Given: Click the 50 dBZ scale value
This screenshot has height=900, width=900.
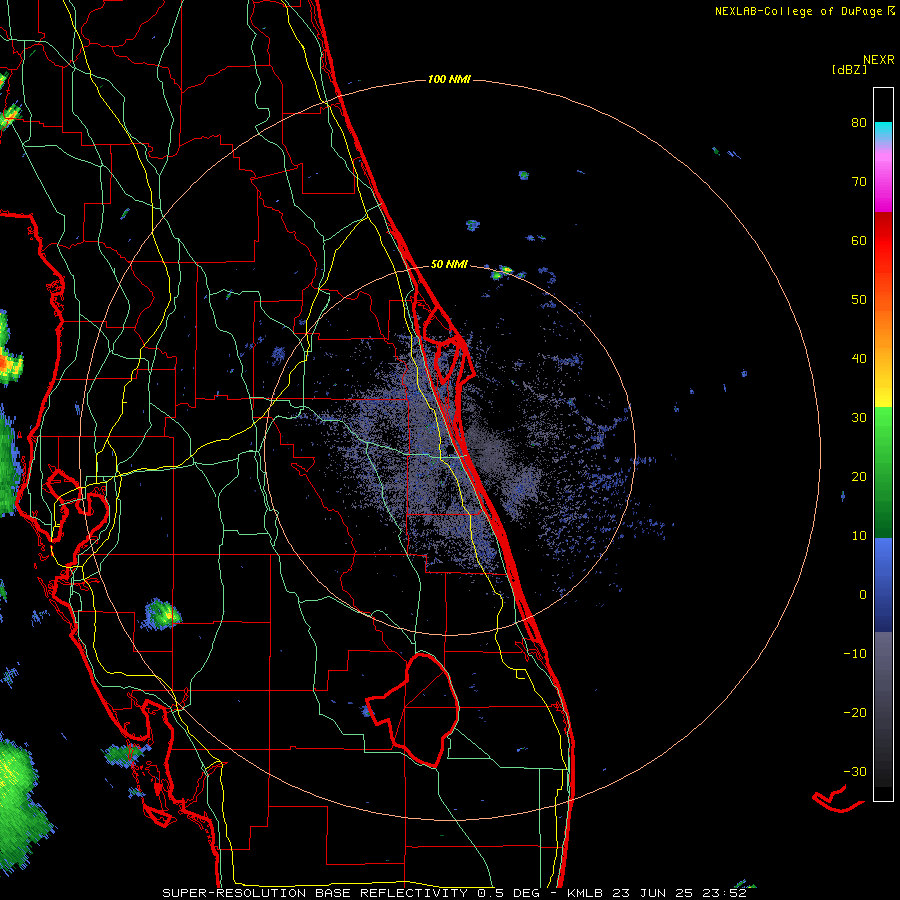Looking at the screenshot, I should click(x=859, y=300).
